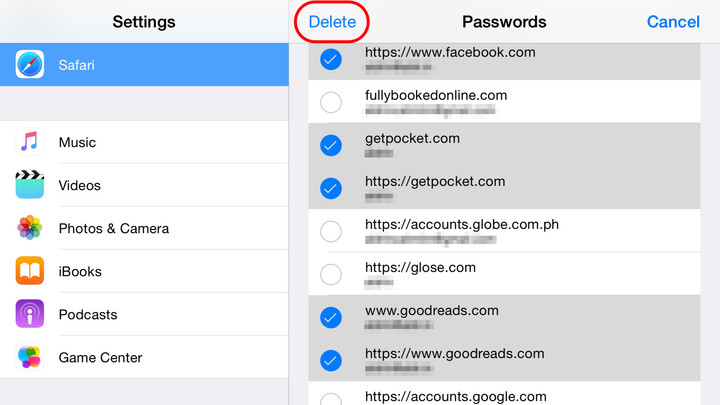Open the Safari compass icon

[x=30, y=64]
